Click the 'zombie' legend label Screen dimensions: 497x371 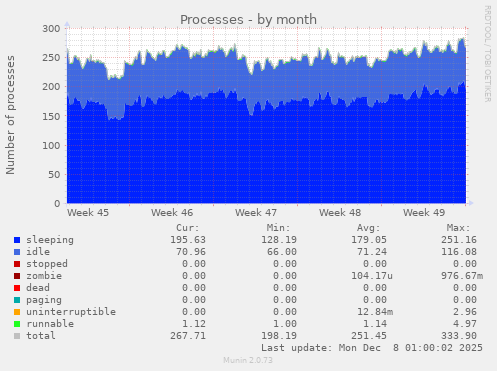(44, 276)
